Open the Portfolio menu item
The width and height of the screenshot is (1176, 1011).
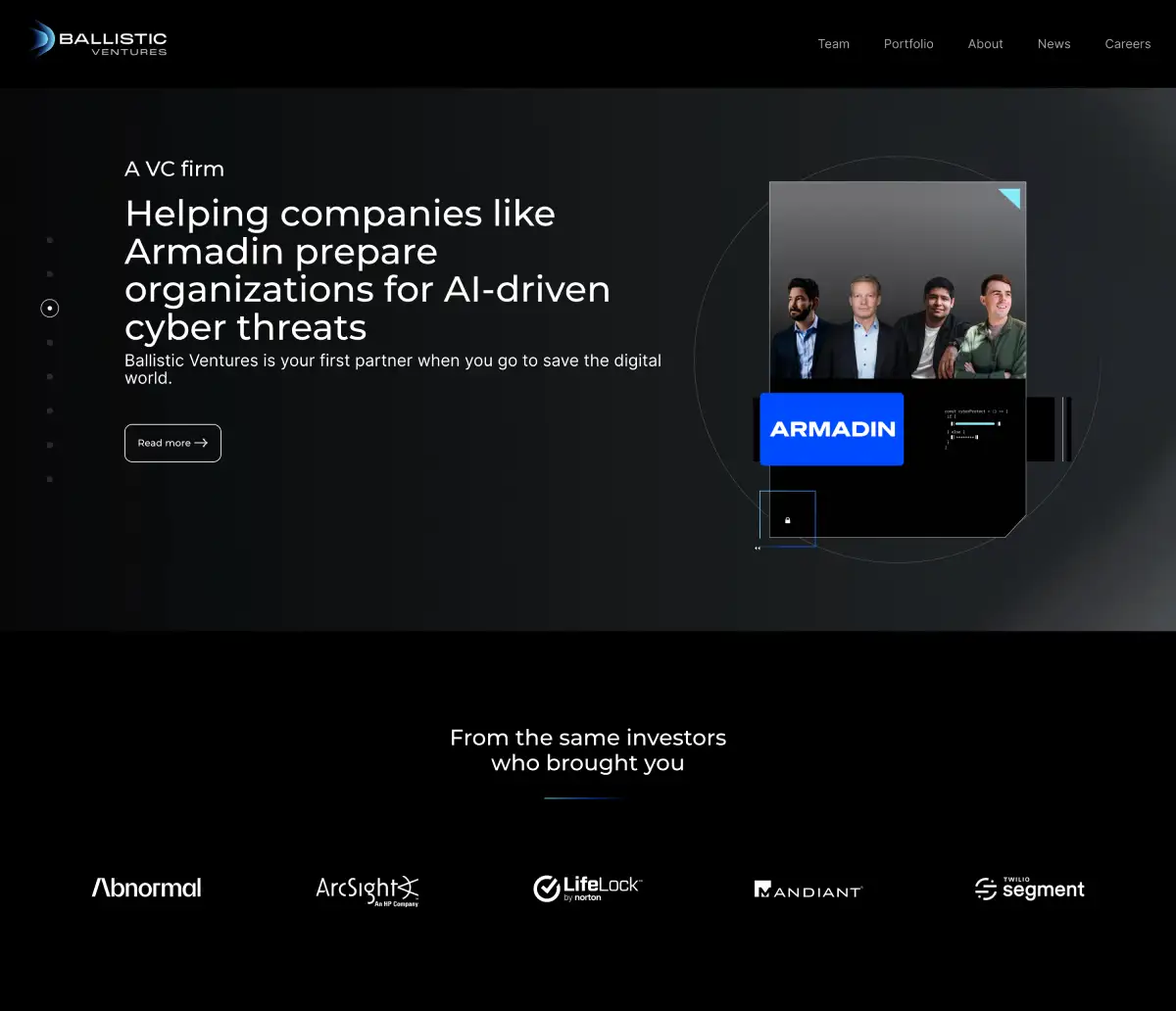pyautogui.click(x=908, y=44)
